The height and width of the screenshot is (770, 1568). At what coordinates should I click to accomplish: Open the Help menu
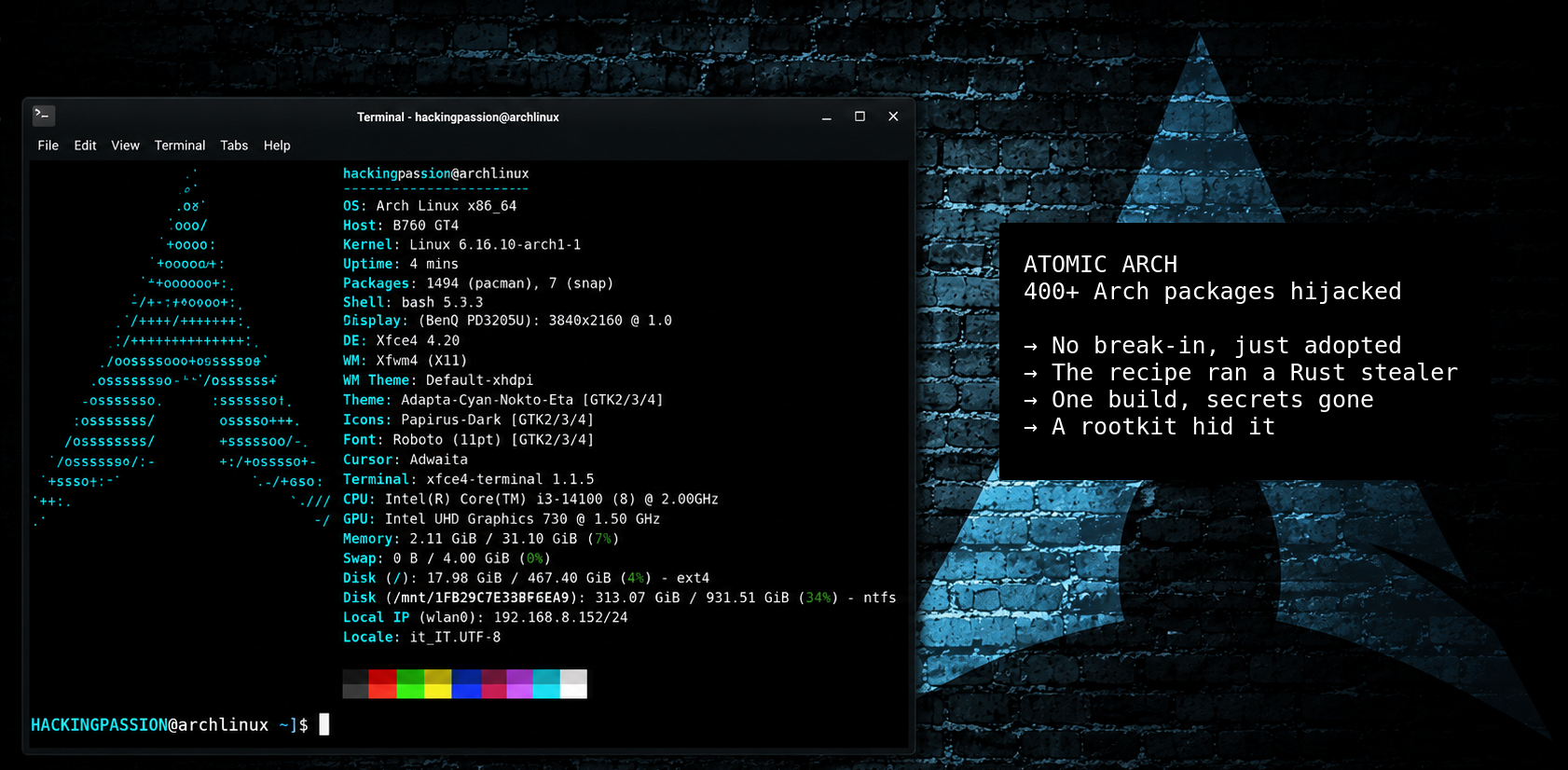point(277,145)
